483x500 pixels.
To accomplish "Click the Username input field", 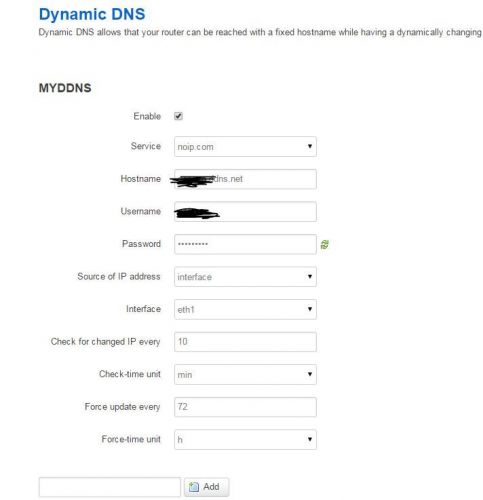I will 245,211.
